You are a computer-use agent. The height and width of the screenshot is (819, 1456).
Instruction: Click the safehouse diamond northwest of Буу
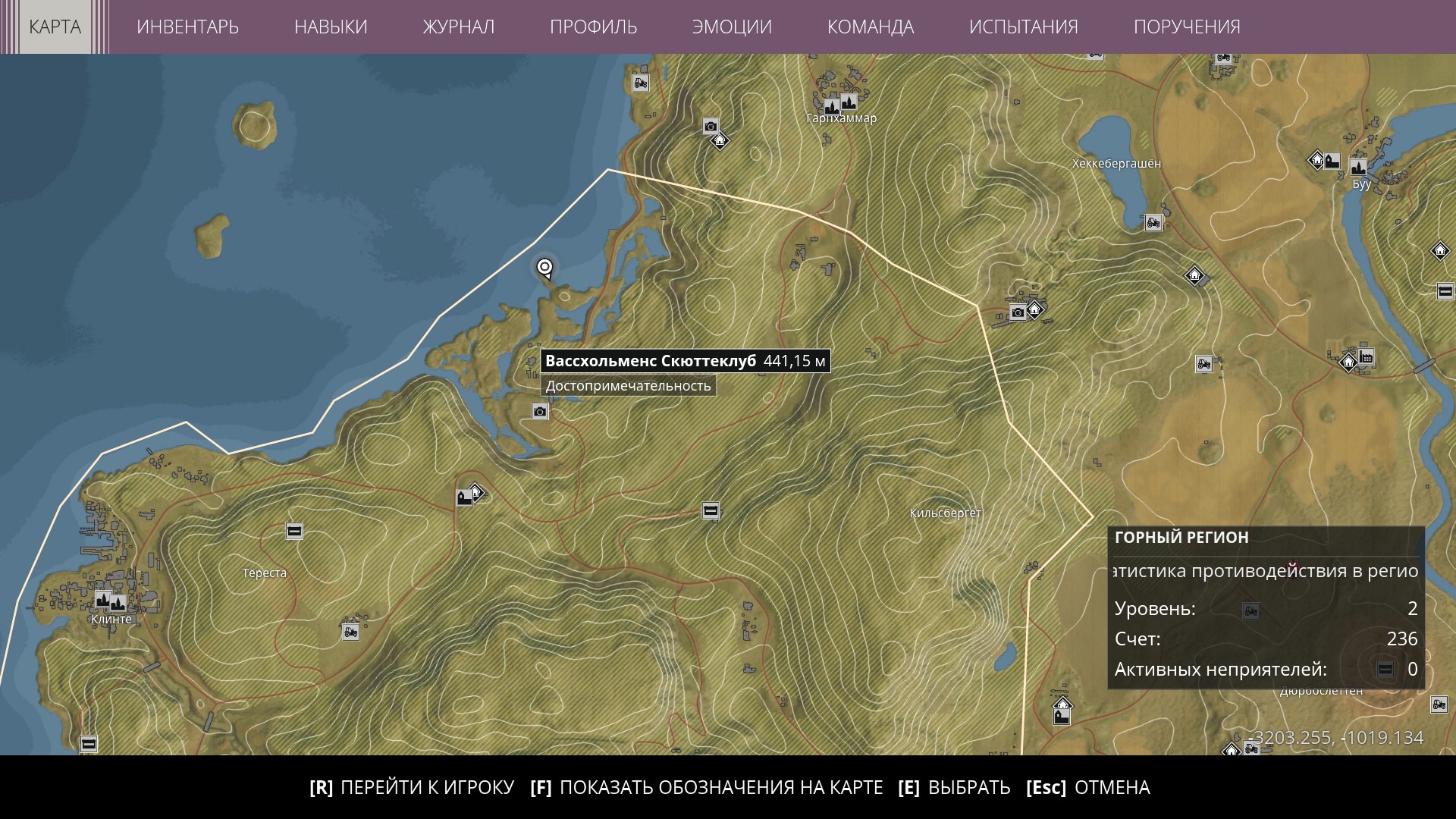1317,160
